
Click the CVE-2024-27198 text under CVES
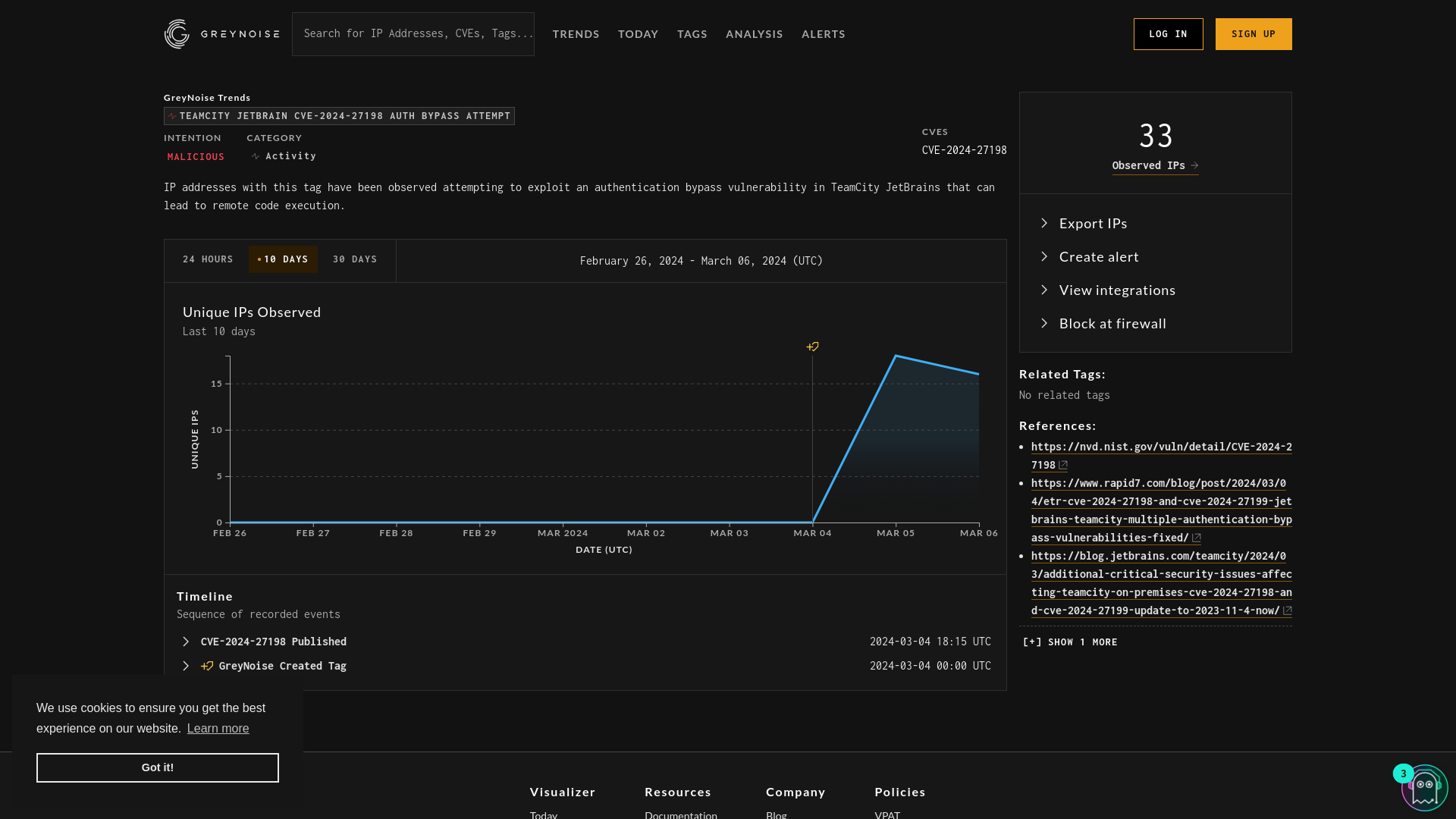point(964,150)
